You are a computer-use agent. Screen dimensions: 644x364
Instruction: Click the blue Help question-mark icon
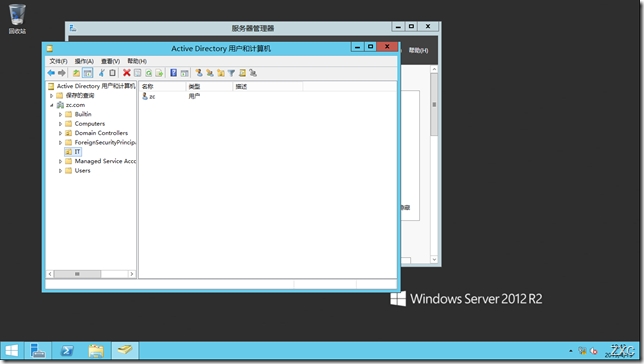point(173,73)
